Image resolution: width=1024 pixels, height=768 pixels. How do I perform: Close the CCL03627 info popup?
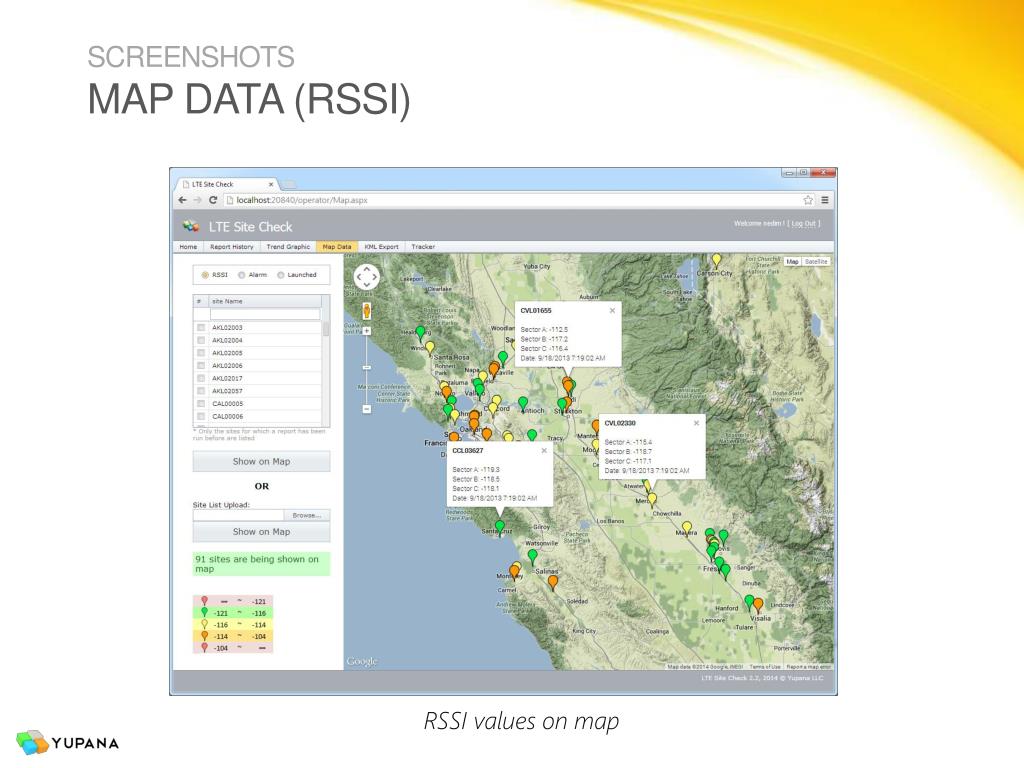coord(544,451)
